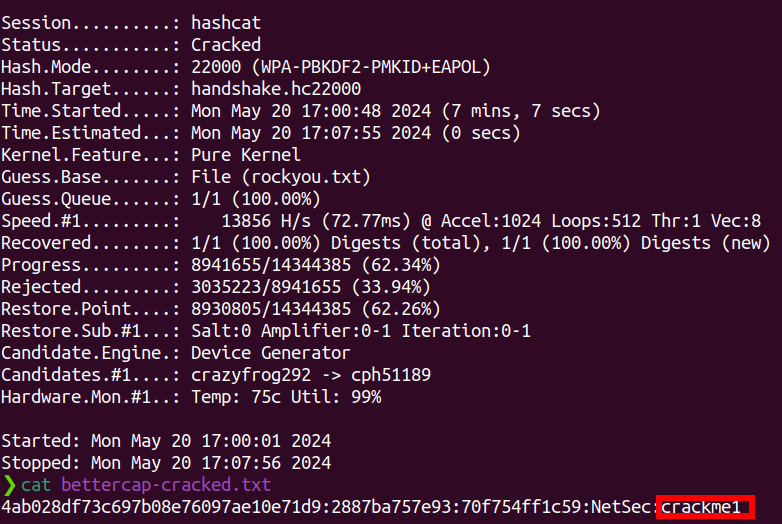The width and height of the screenshot is (782, 524).
Task: Click the Rejected count 3035223/8941655
Action: click(271, 287)
